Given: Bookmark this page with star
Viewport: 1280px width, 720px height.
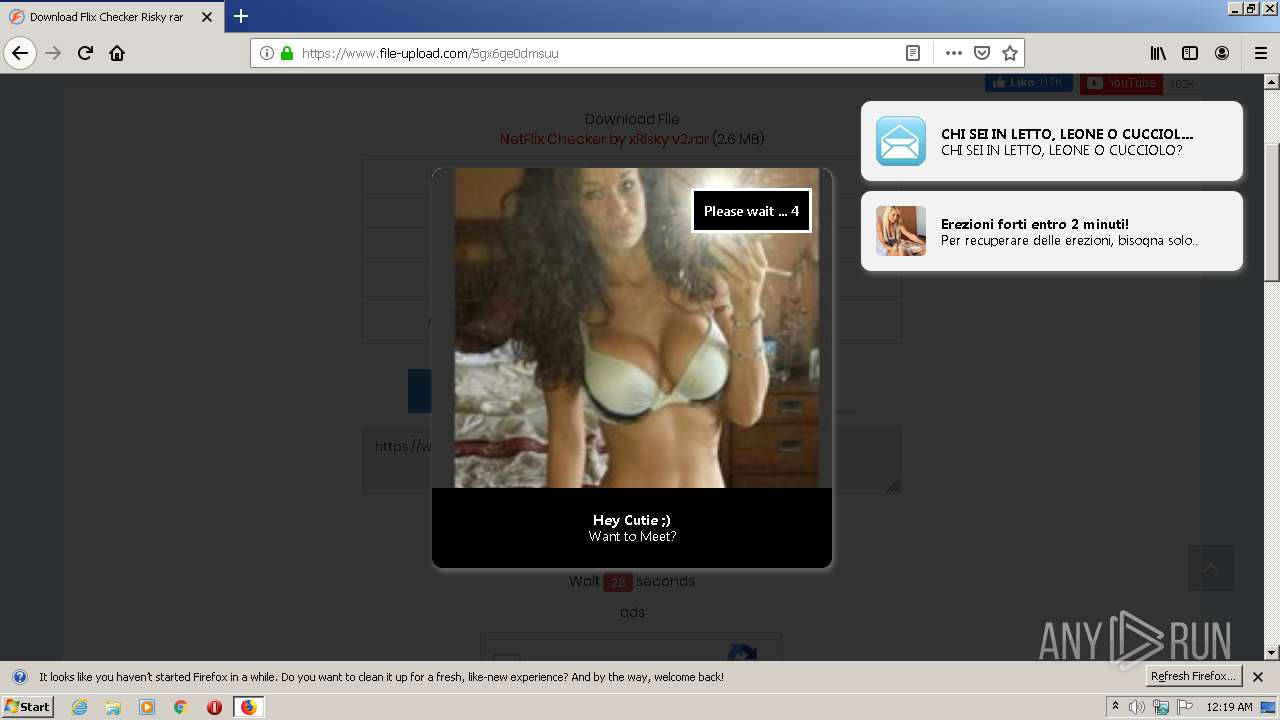Looking at the screenshot, I should coord(1010,53).
